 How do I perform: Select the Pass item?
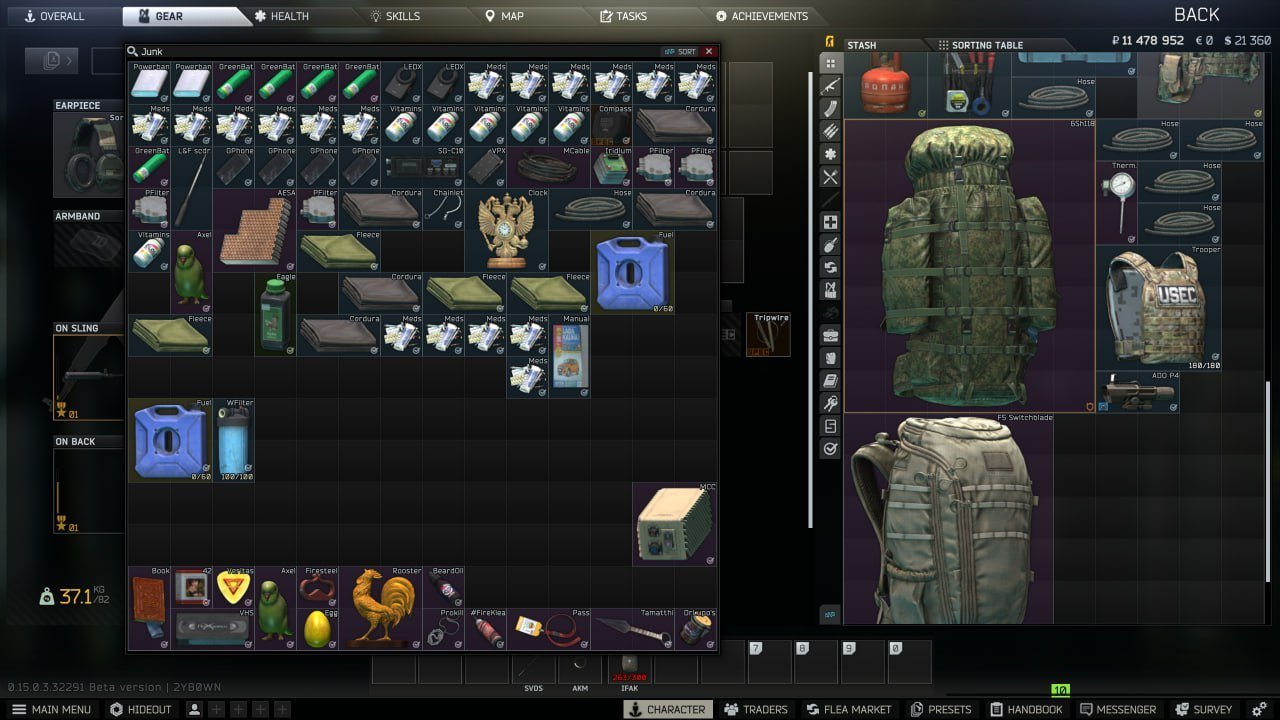[548, 629]
